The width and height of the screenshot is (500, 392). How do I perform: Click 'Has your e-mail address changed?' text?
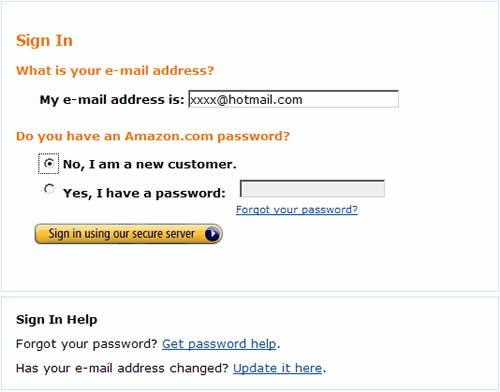click(x=122, y=368)
